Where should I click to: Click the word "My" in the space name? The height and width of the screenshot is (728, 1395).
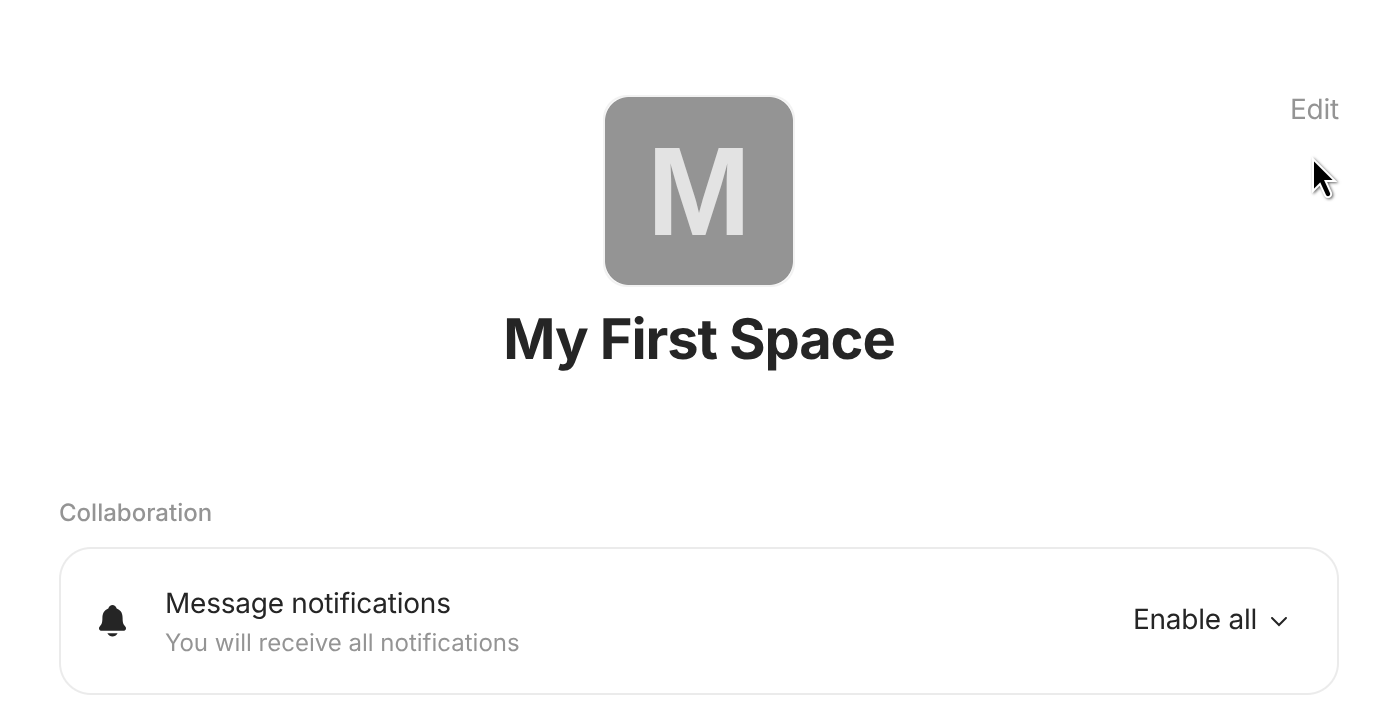(x=545, y=340)
